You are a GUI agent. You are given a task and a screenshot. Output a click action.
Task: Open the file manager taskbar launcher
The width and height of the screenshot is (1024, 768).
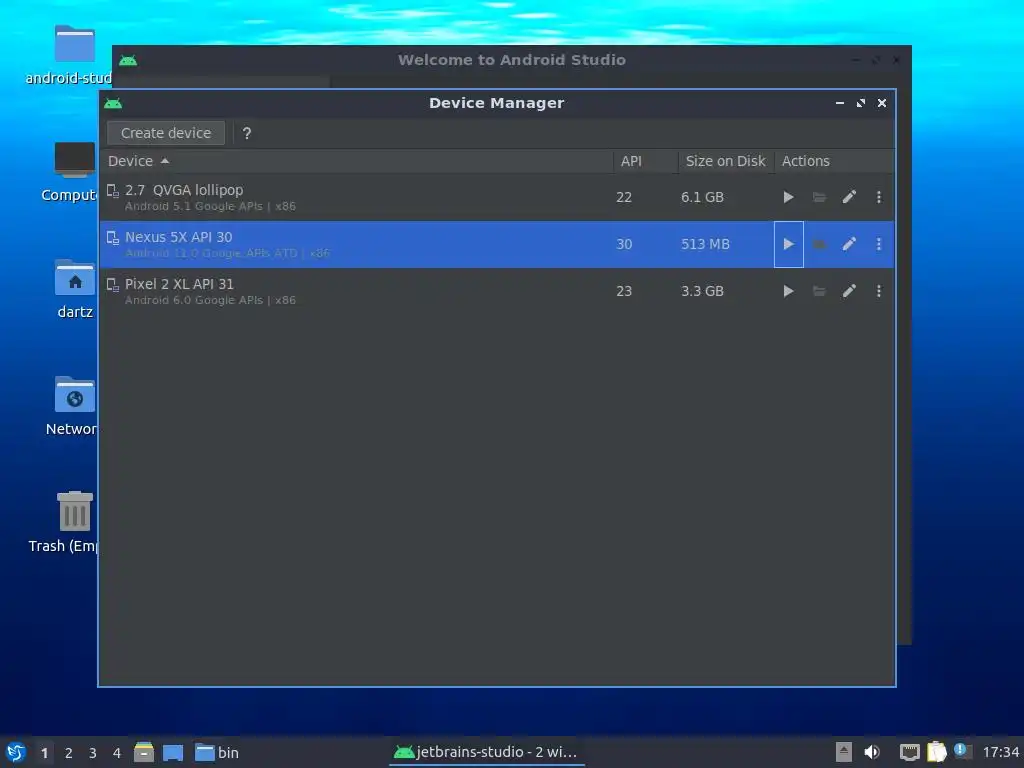[144, 752]
